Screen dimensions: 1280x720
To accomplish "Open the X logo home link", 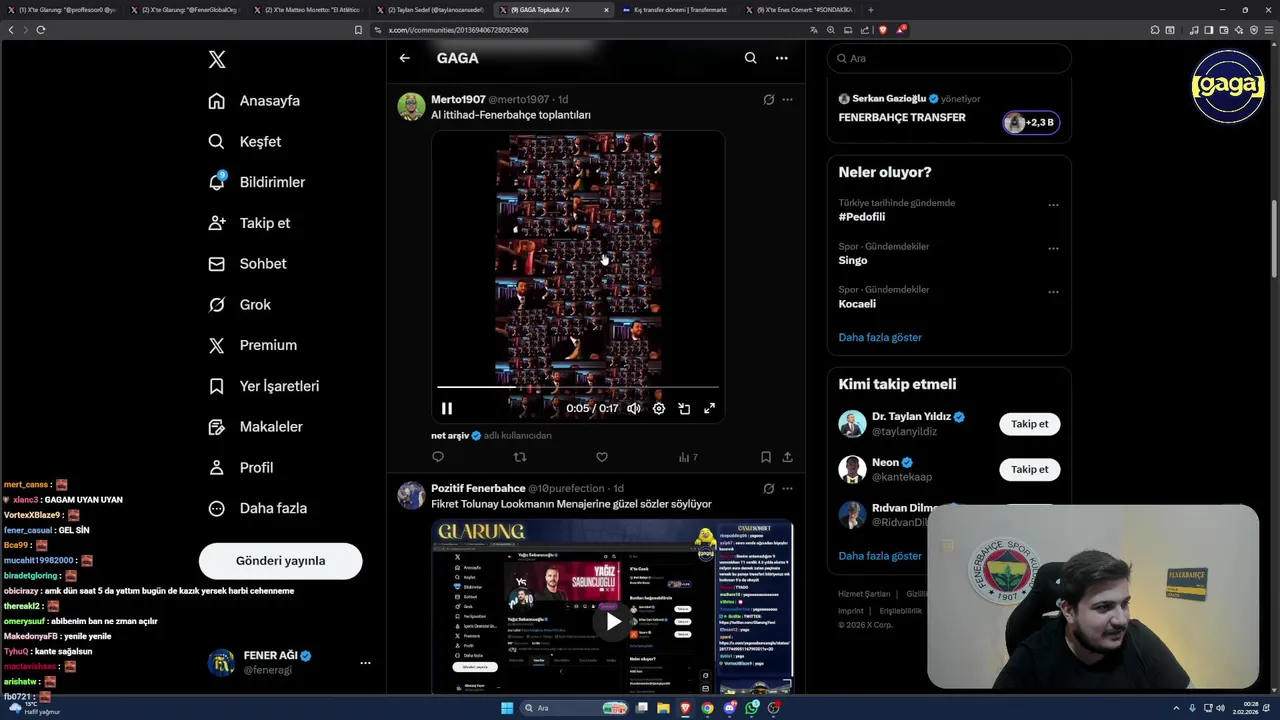I will (217, 60).
